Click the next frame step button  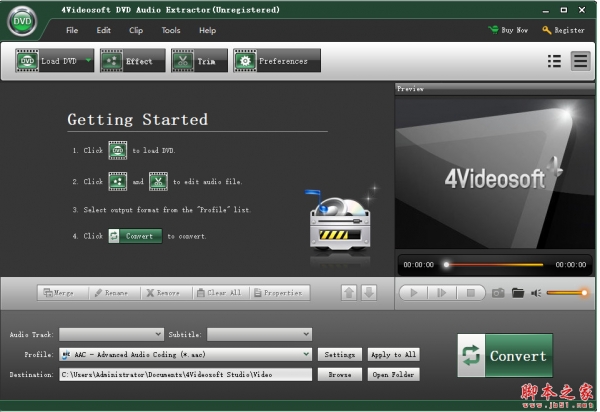[x=442, y=293]
